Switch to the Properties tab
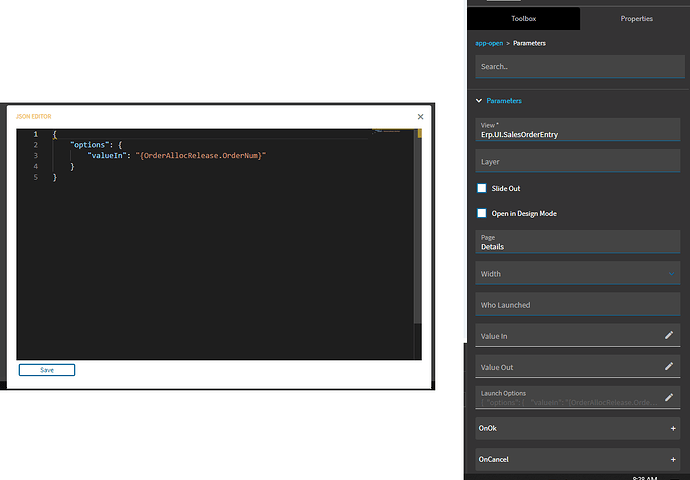The image size is (690, 480). click(636, 18)
